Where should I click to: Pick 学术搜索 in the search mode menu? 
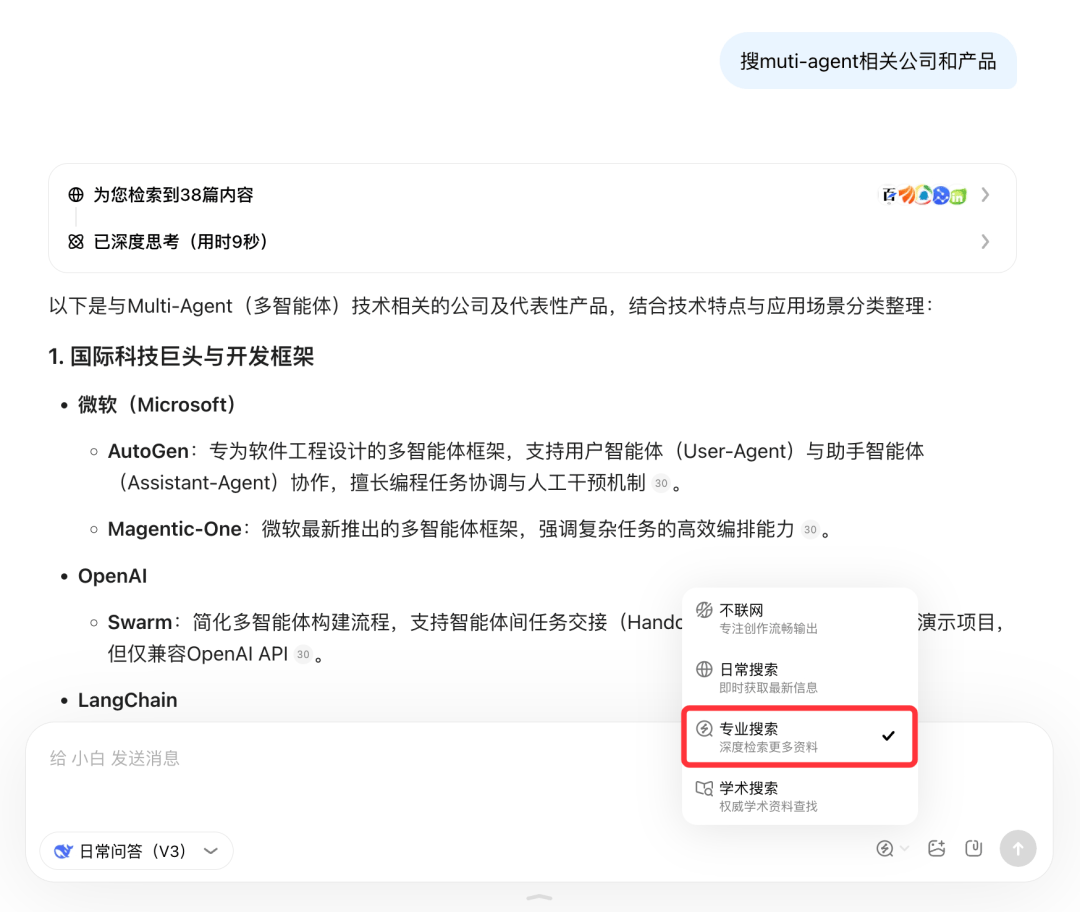tap(799, 796)
